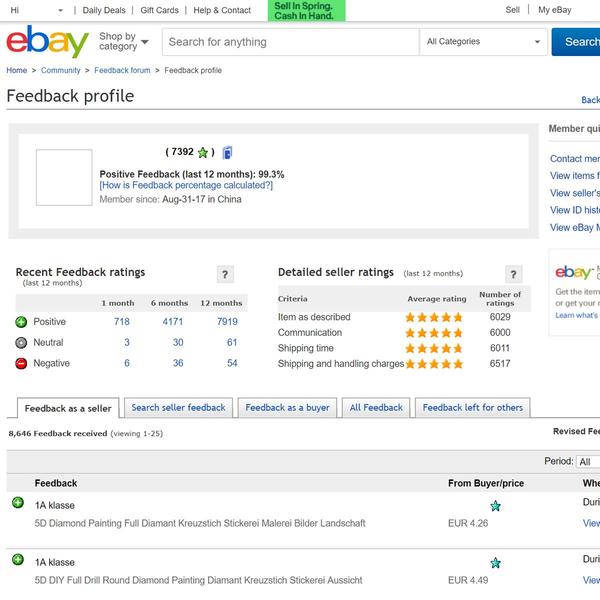Expand the Shop by category dropdown

tap(124, 41)
